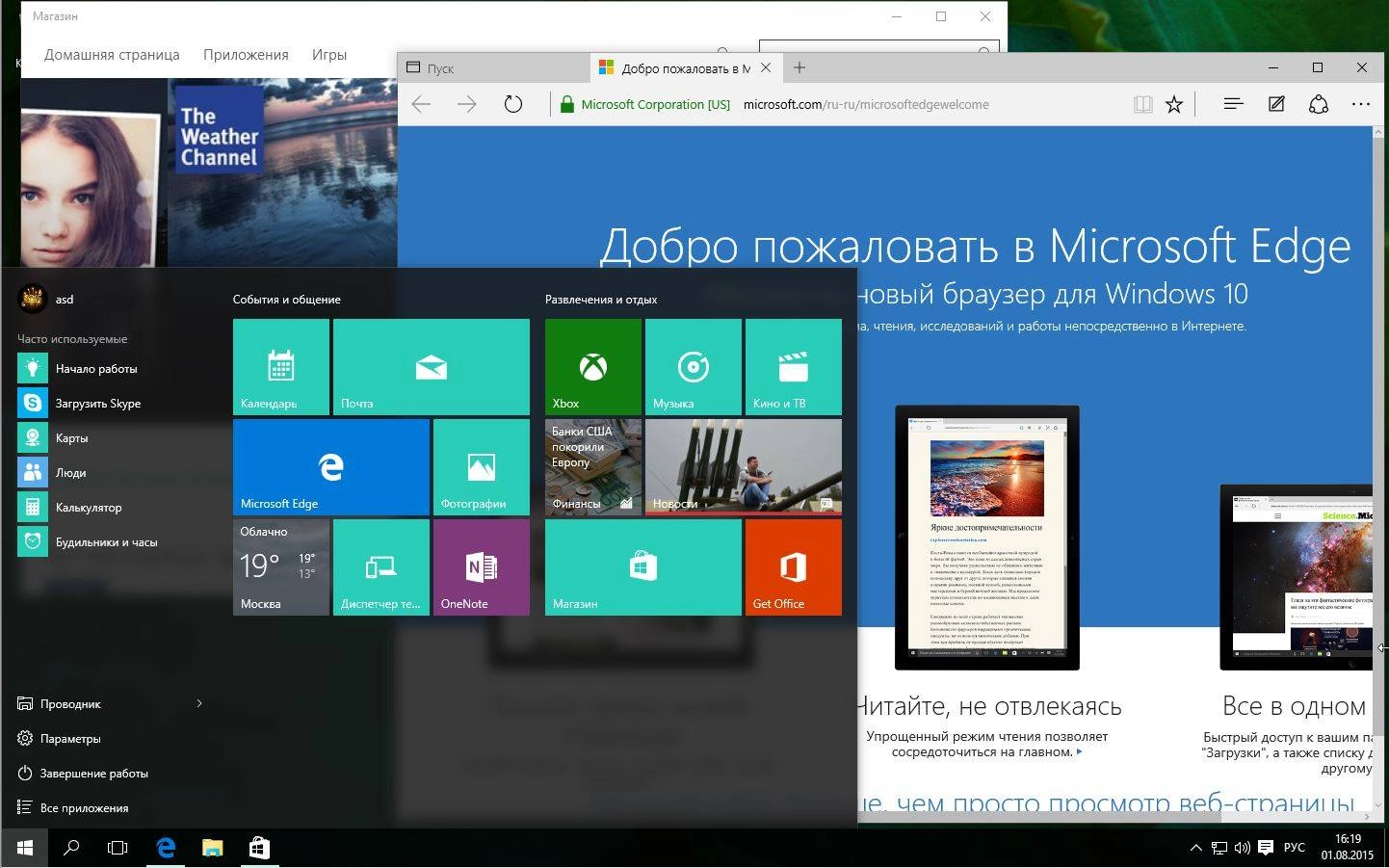Image resolution: width=1389 pixels, height=868 pixels.
Task: Open the Финансы news tile
Action: 593,467
